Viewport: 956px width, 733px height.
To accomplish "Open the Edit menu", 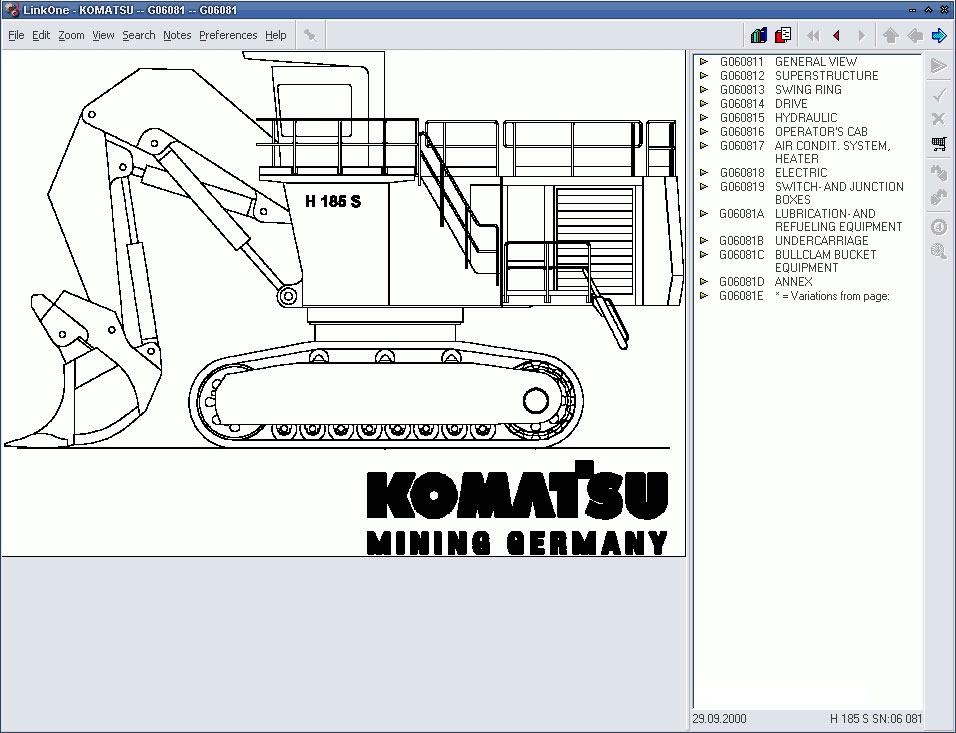I will pyautogui.click(x=41, y=35).
